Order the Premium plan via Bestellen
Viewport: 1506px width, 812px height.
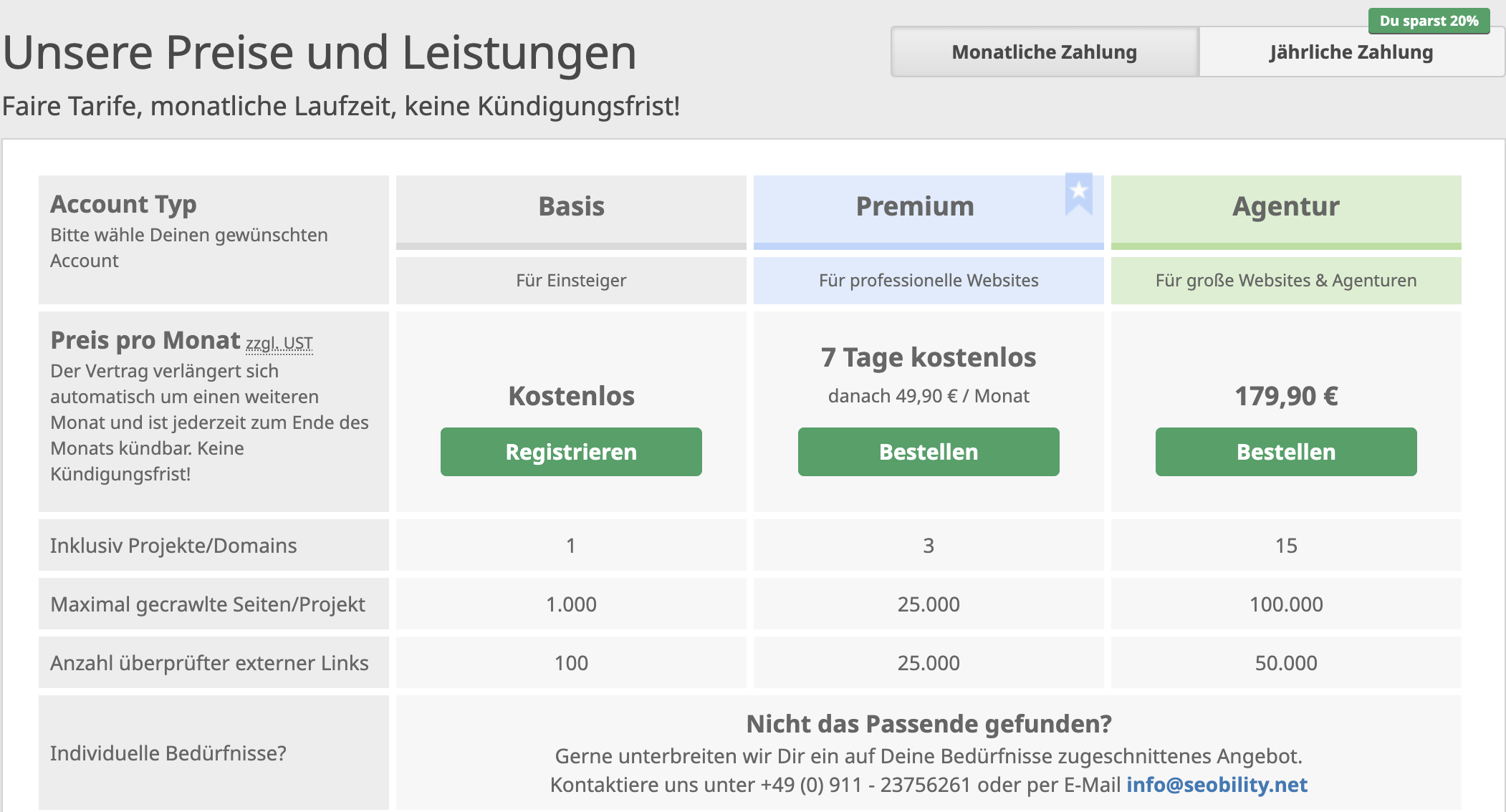click(x=929, y=452)
